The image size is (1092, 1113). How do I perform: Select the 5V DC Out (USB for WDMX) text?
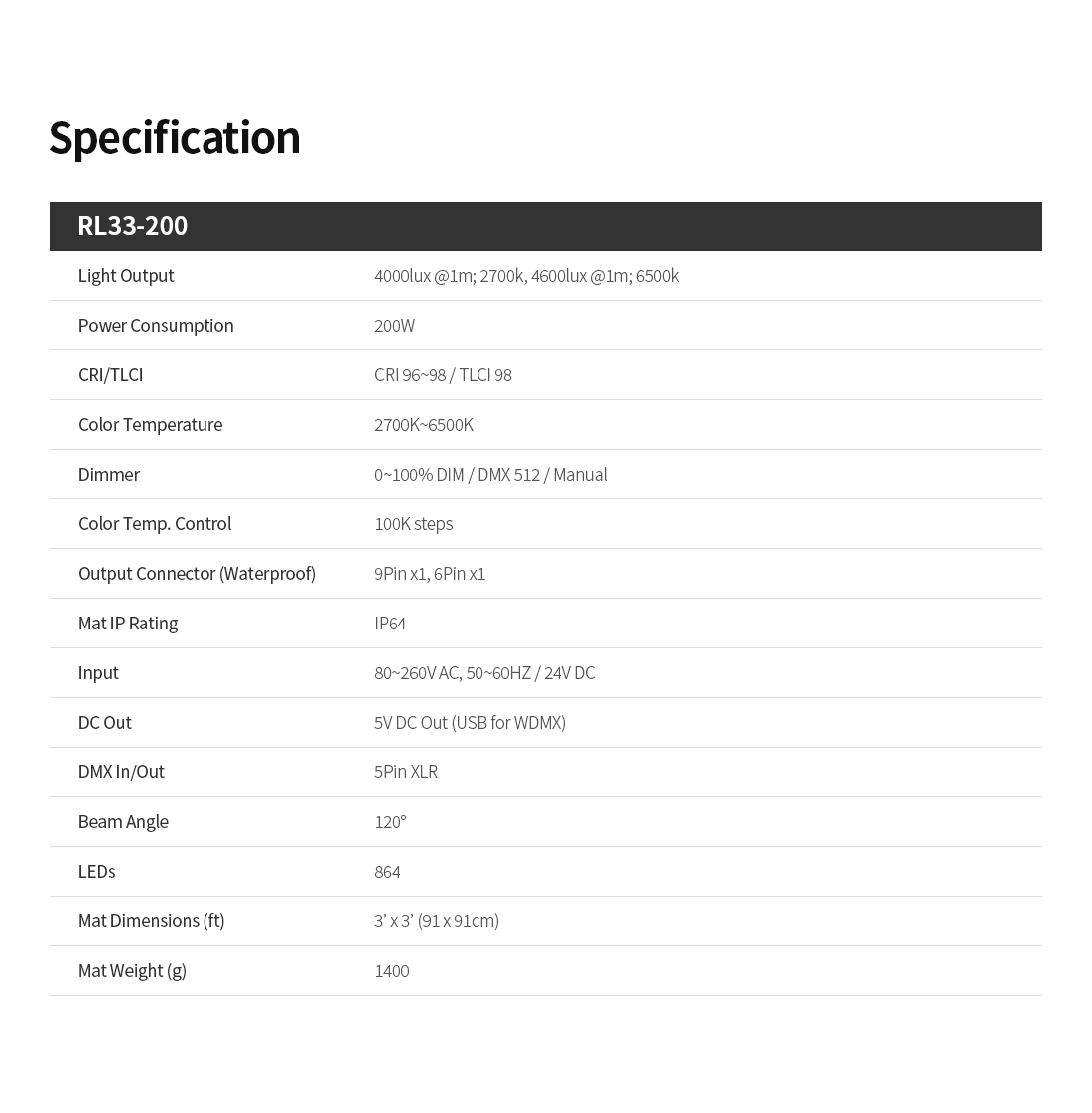click(470, 724)
